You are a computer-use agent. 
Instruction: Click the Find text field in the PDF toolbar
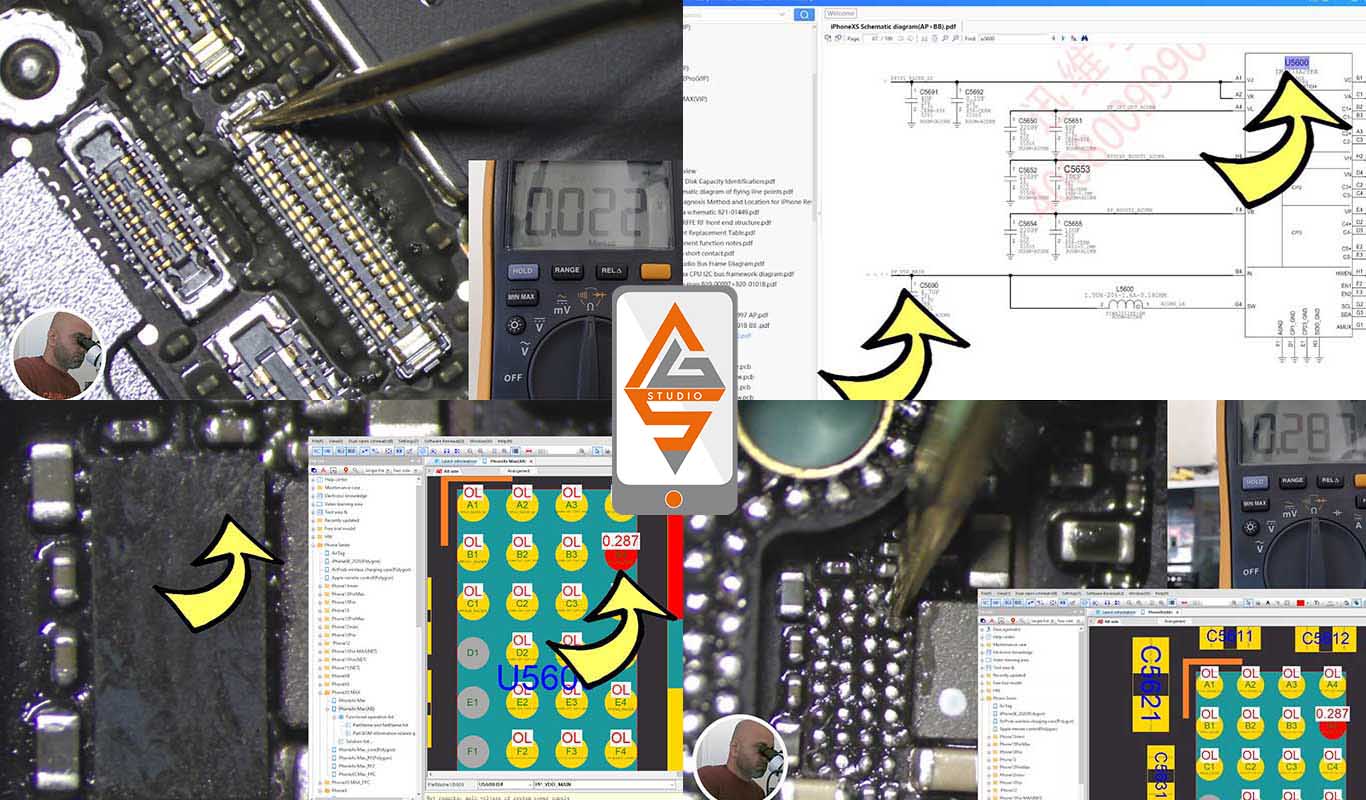(1014, 38)
